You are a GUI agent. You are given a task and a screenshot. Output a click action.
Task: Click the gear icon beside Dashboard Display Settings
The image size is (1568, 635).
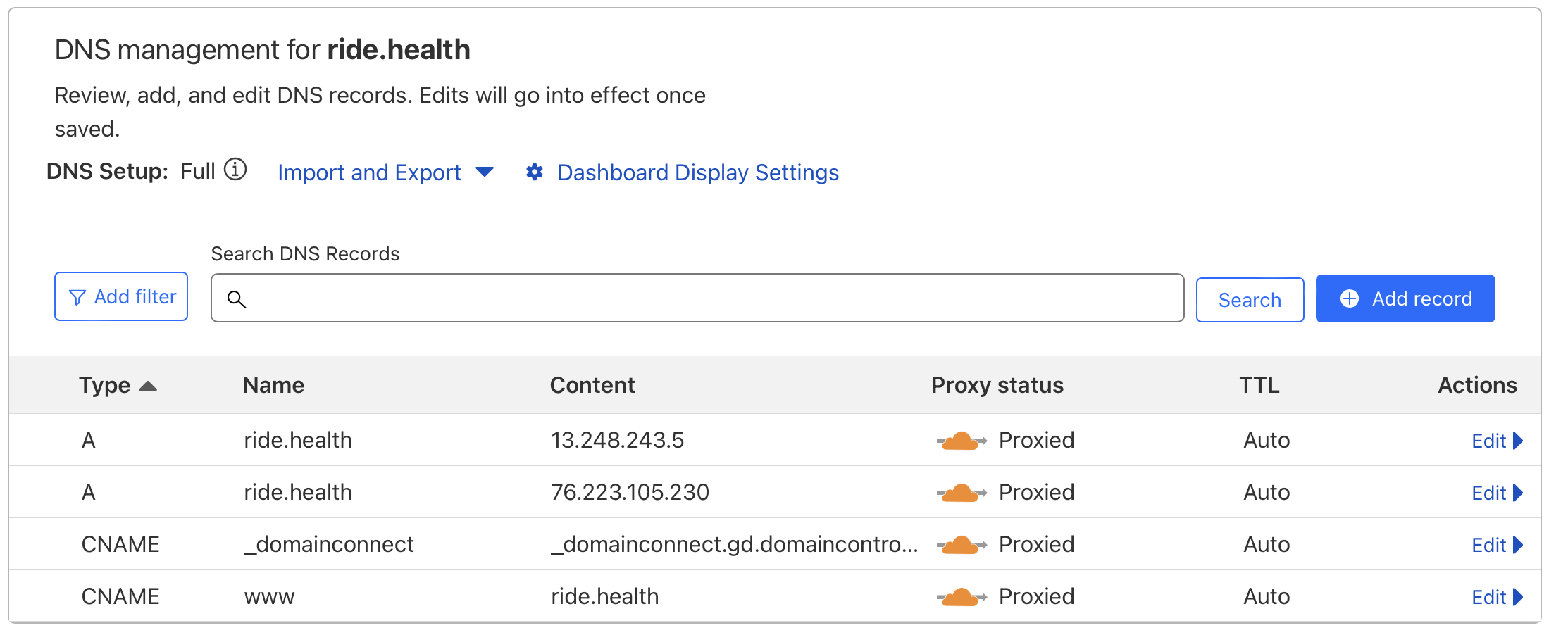(x=535, y=172)
